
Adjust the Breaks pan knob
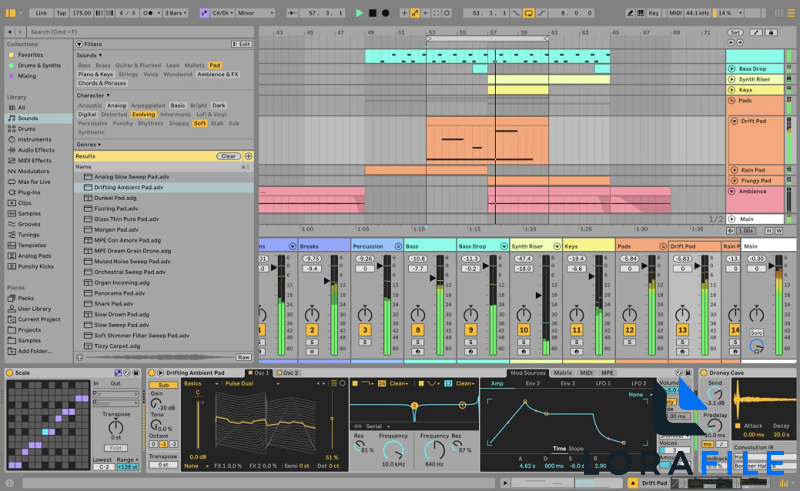tap(312, 314)
